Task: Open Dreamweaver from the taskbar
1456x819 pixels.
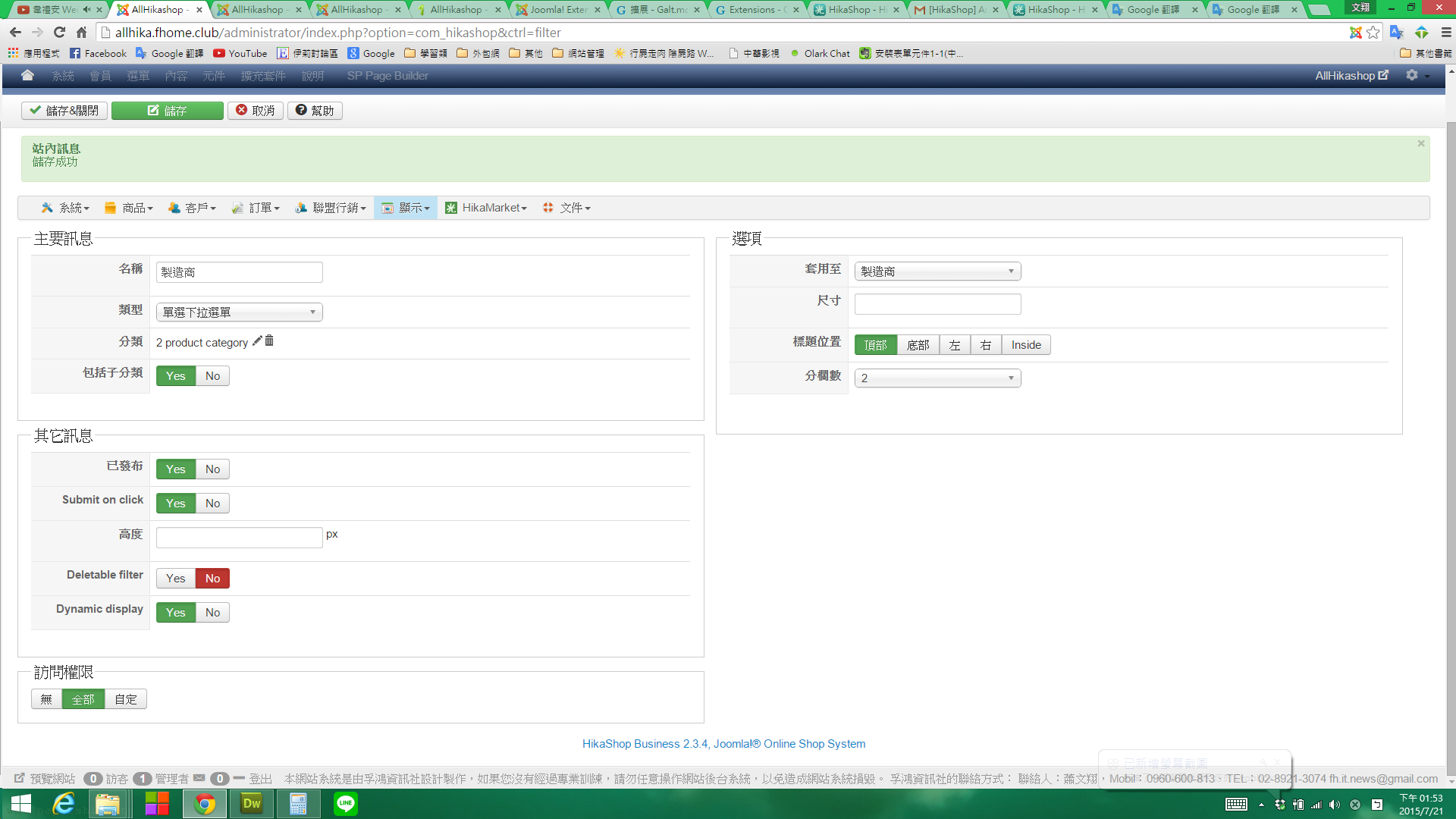Action: coord(252,804)
